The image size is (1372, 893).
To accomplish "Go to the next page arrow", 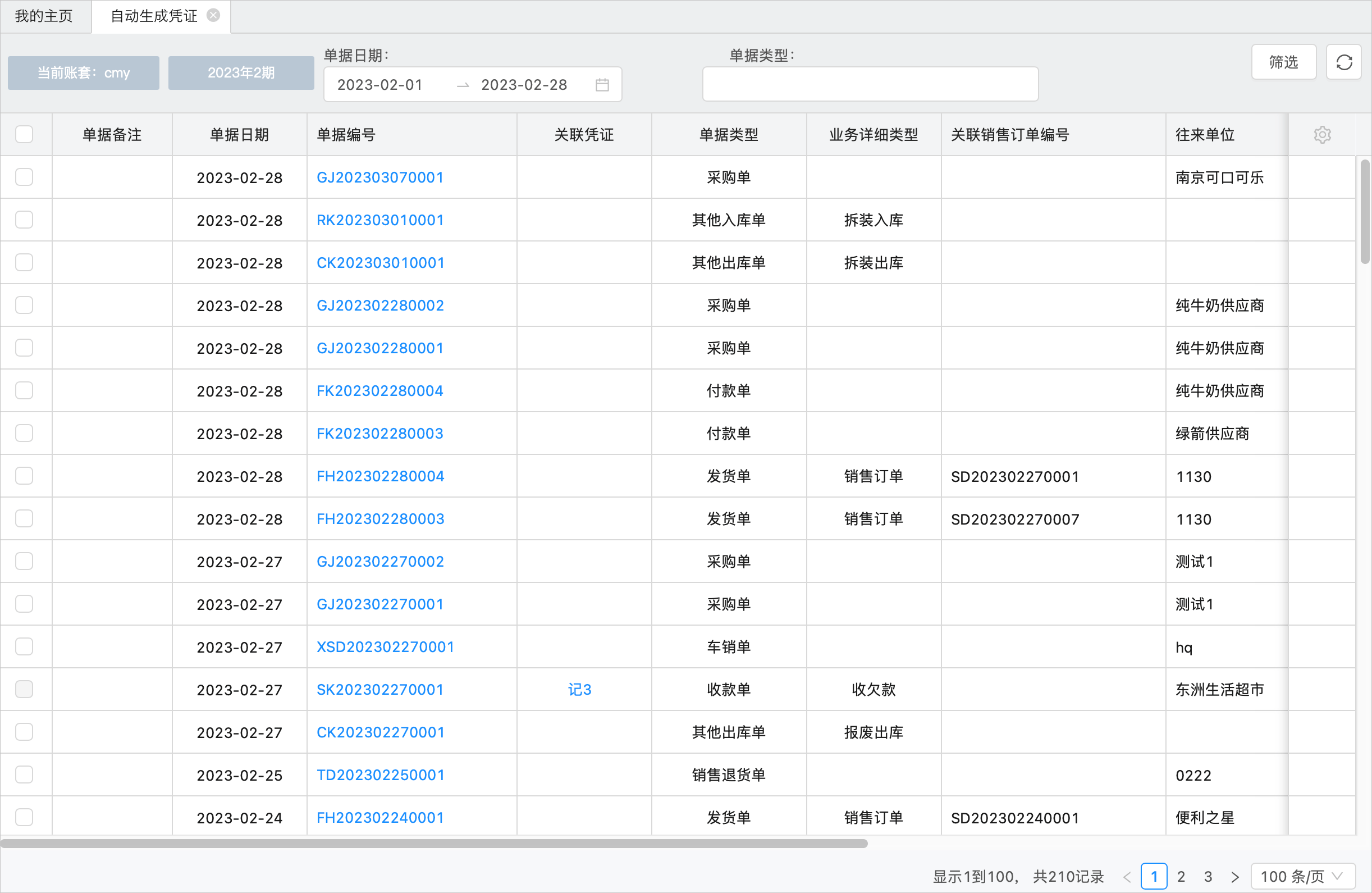I will click(1236, 877).
